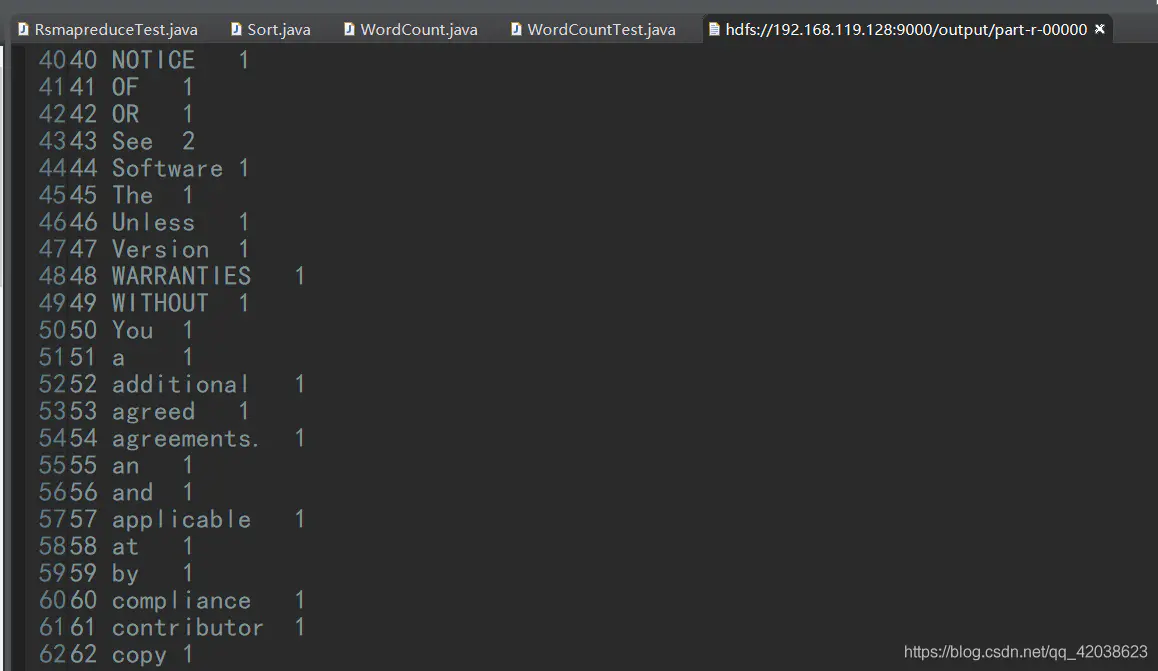Viewport: 1158px width, 671px height.
Task: Click the word Software in line 44
Action: (168, 168)
